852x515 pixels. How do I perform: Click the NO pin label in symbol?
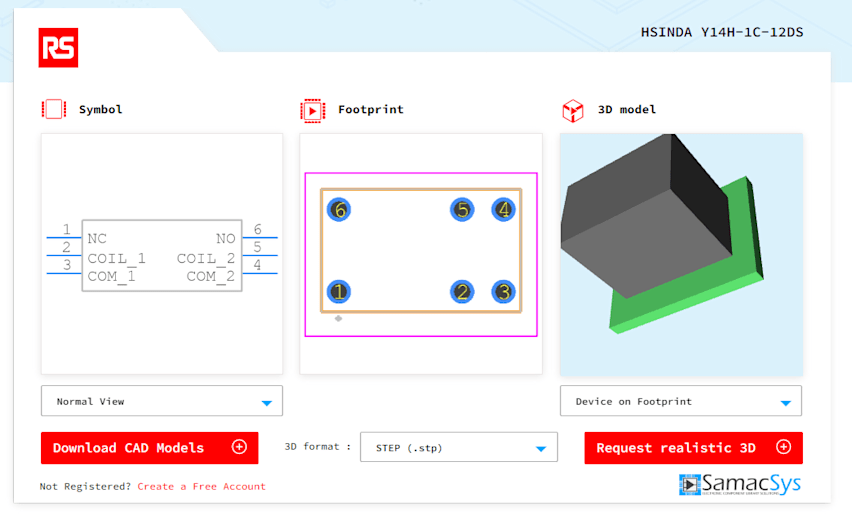225,238
